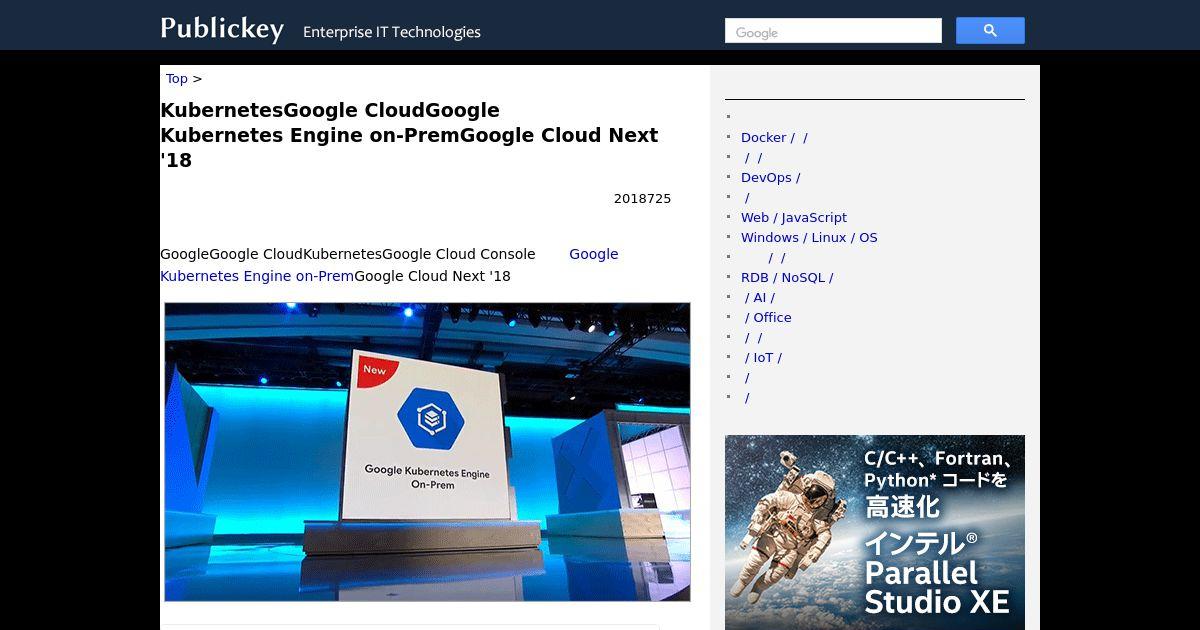Viewport: 1200px width, 630px height.
Task: Click the 2018725 publication date text
Action: (x=642, y=199)
